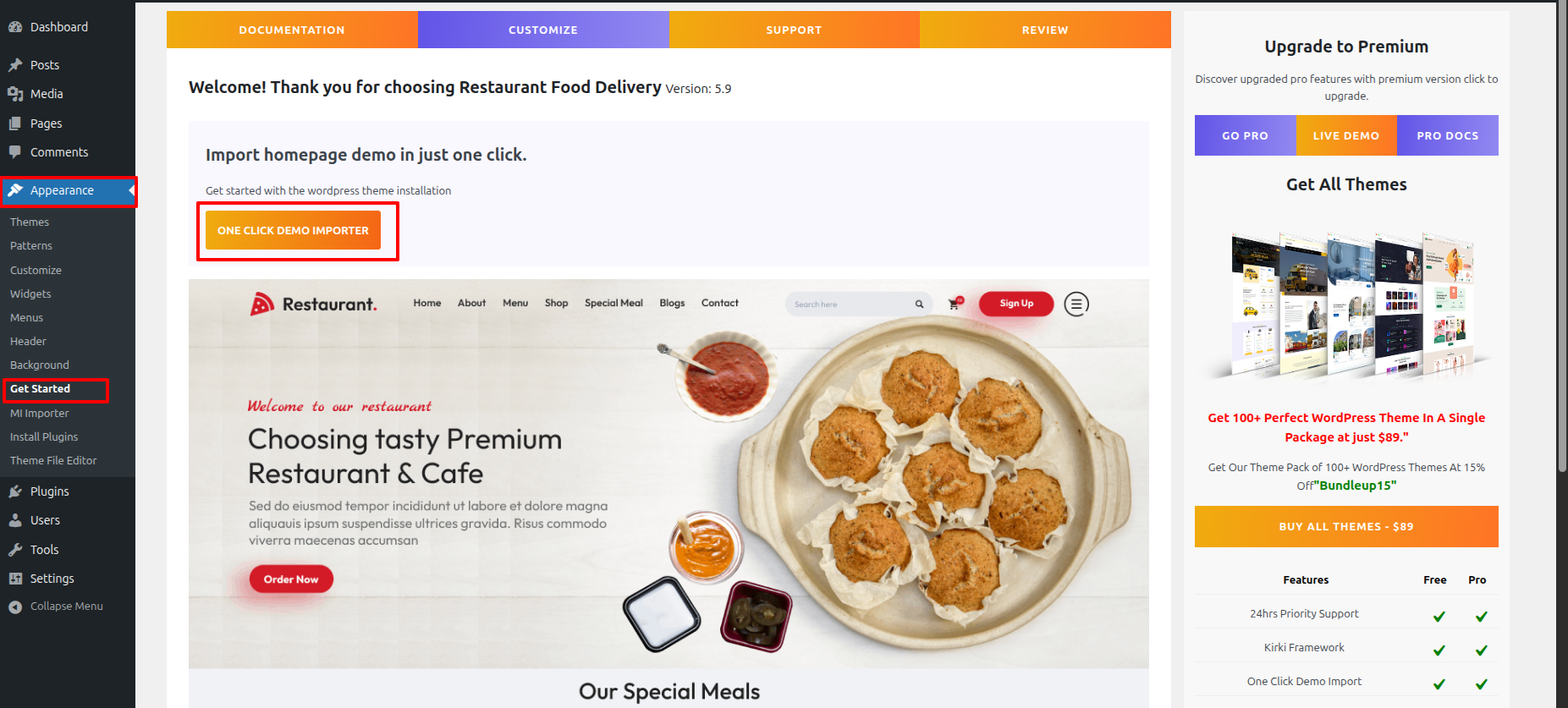Open the Tools wrench icon
Screen dimensions: 1568x708
(x=15, y=550)
